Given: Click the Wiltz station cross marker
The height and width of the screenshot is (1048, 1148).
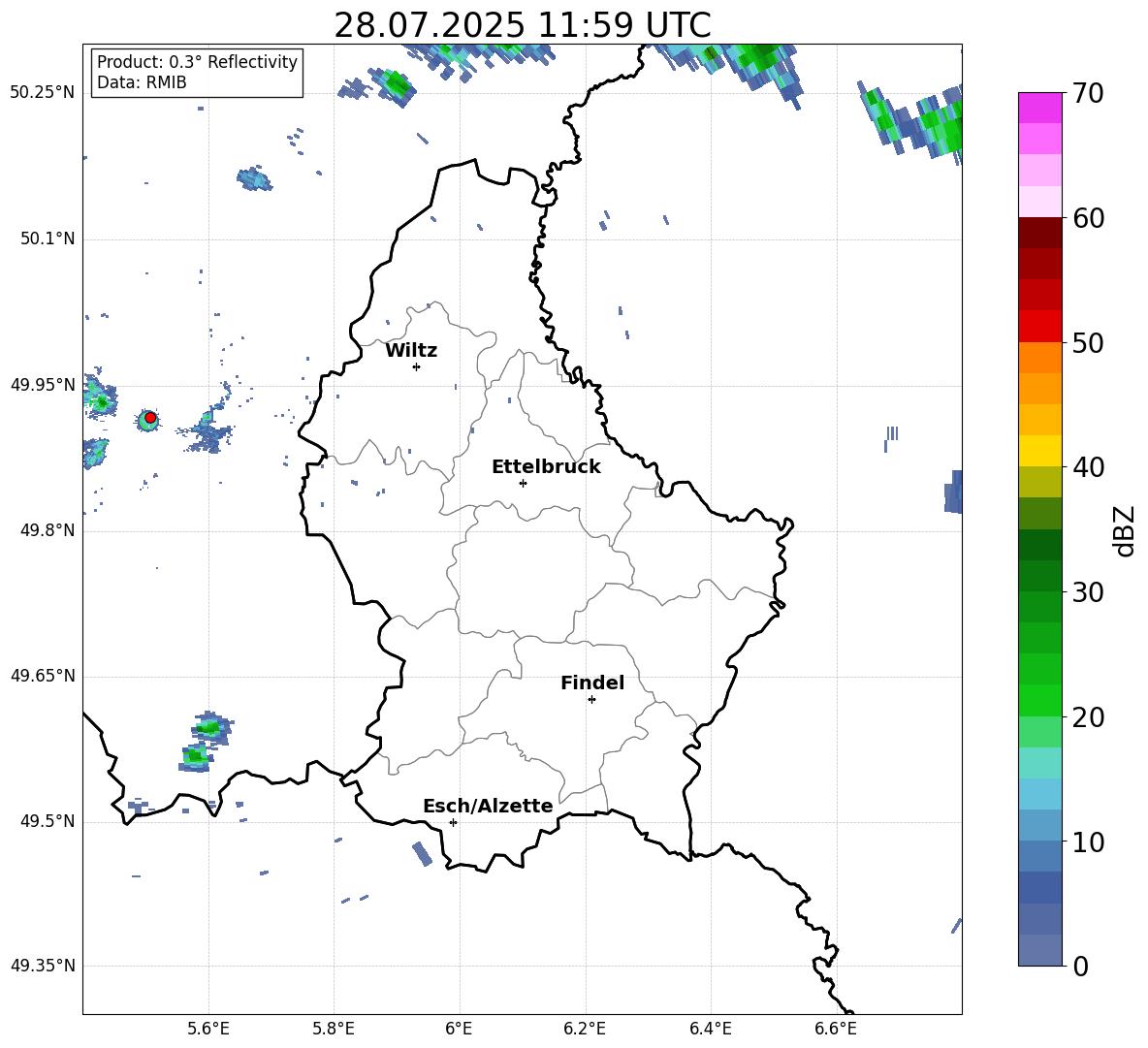Looking at the screenshot, I should pyautogui.click(x=417, y=366).
